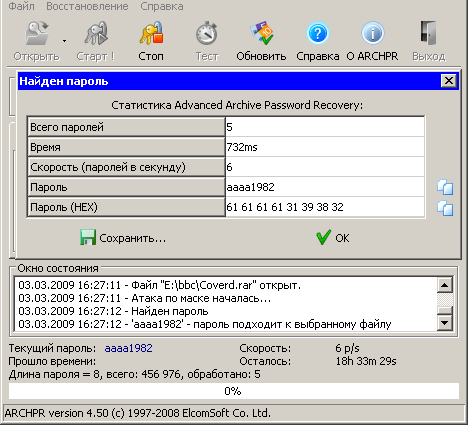This screenshot has height=425, width=468.
Task: Open help via Справка question icon
Action: click(x=318, y=33)
